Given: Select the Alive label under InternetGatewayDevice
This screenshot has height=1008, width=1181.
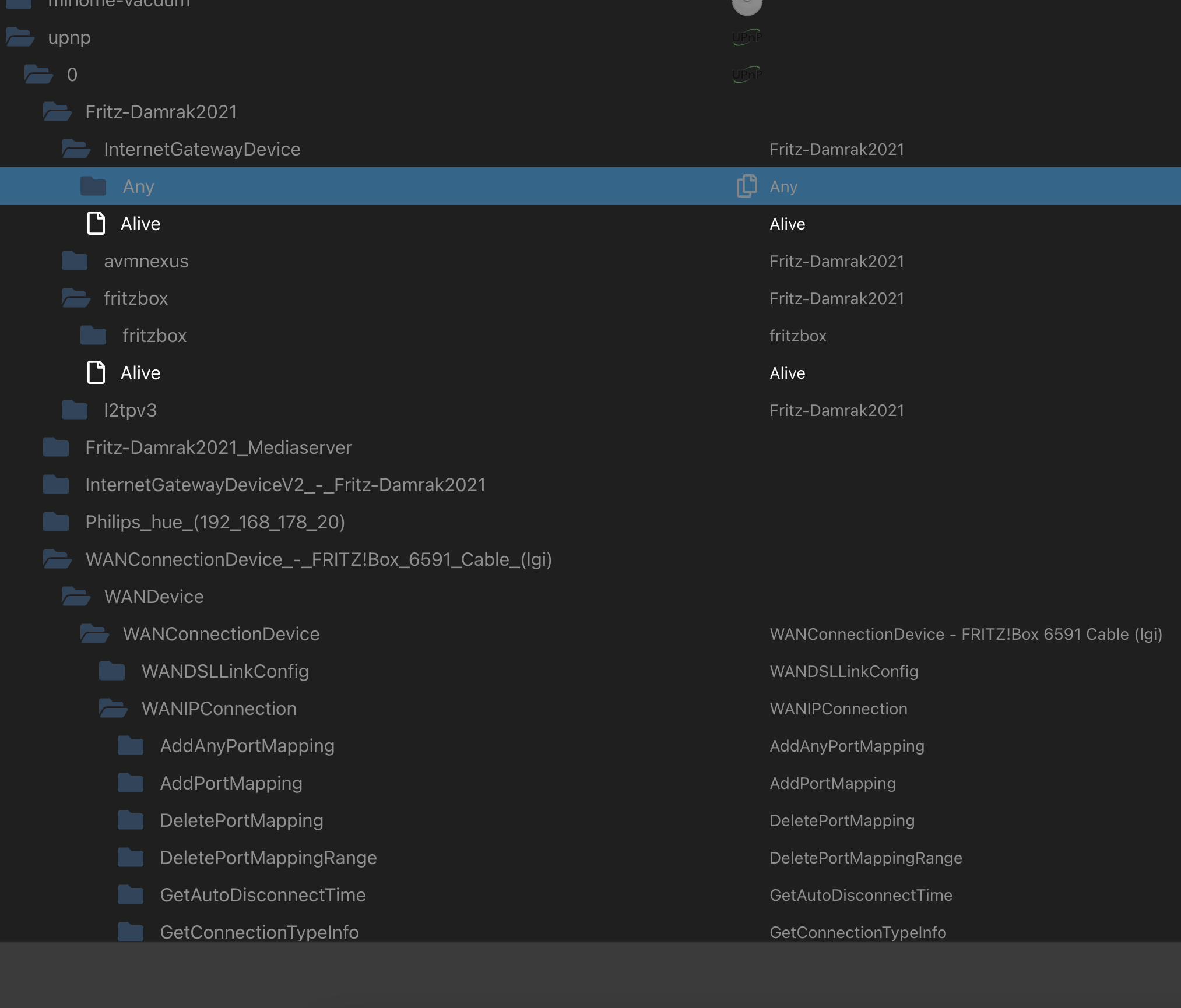Looking at the screenshot, I should [x=140, y=224].
